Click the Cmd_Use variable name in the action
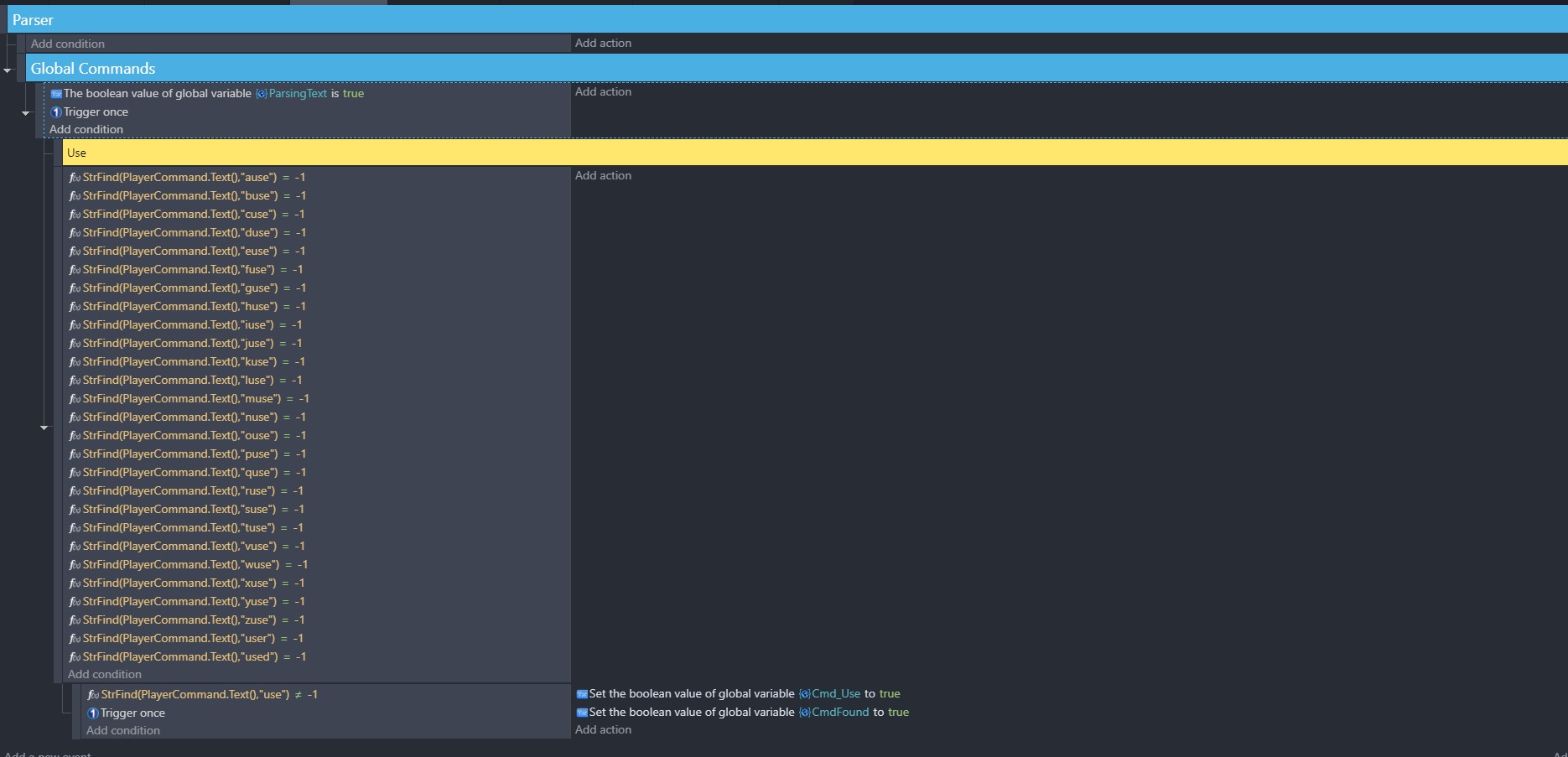1568x757 pixels. pos(836,694)
